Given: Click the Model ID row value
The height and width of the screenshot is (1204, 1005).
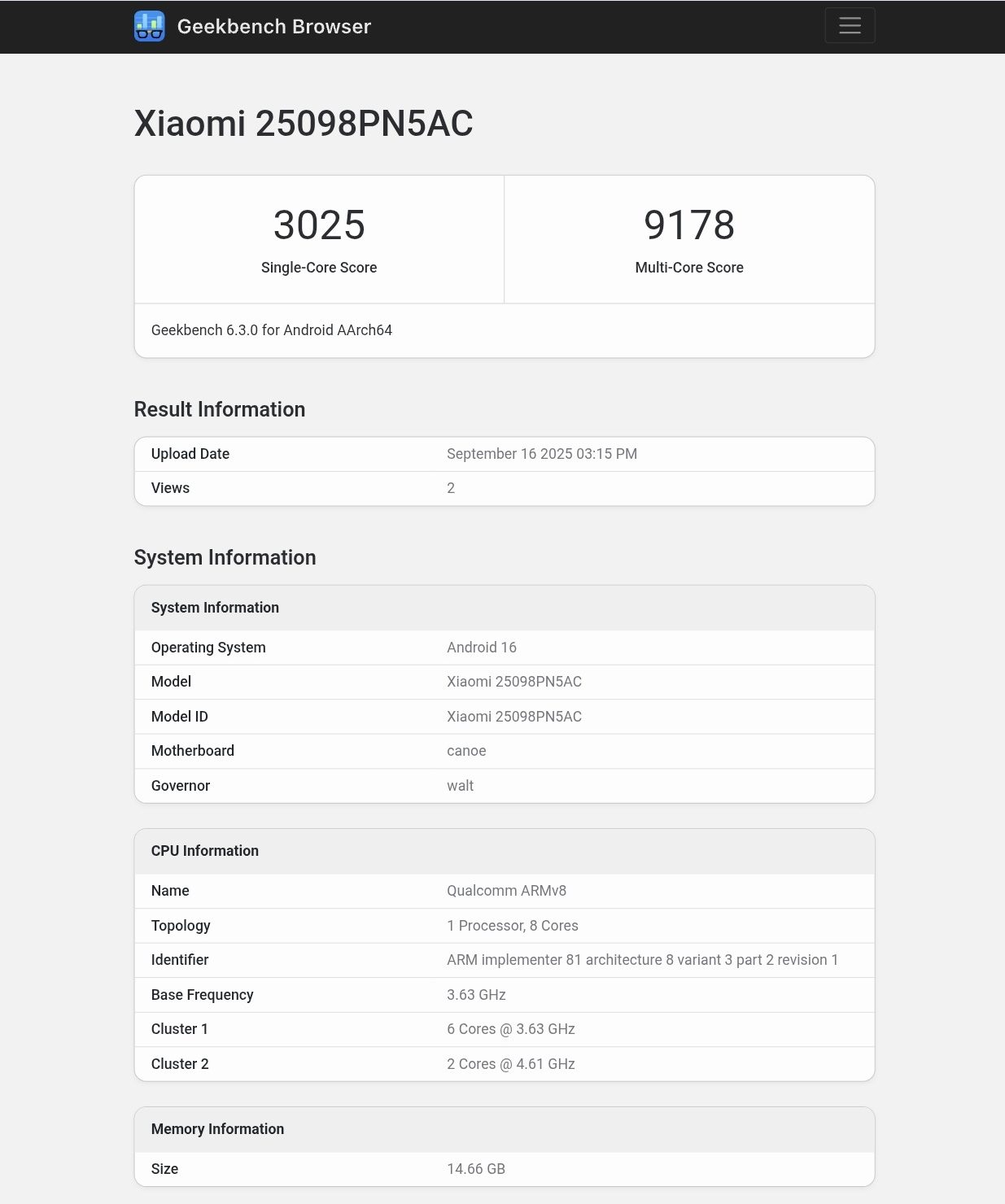Looking at the screenshot, I should coord(513,717).
